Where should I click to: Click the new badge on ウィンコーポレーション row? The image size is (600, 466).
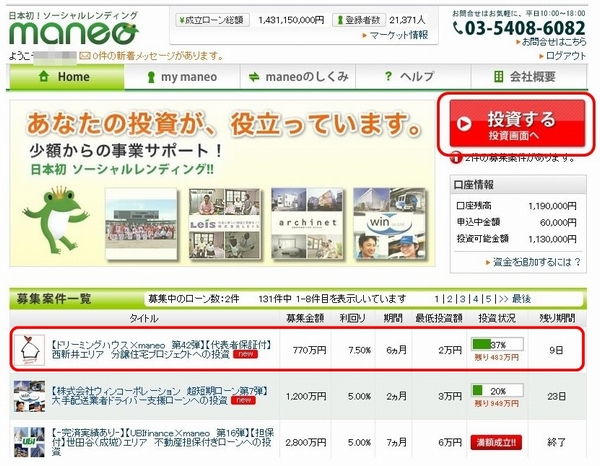[243, 400]
